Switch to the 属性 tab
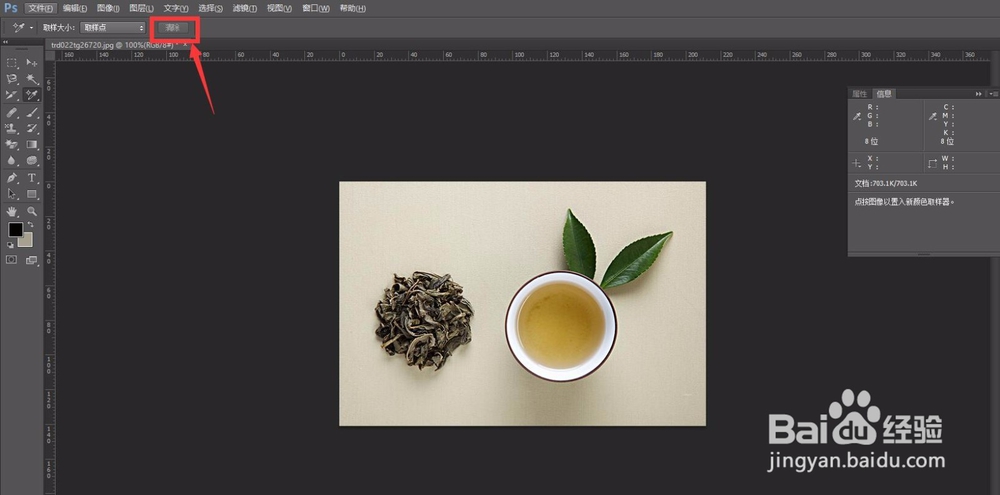The image size is (1000, 495). click(x=859, y=94)
